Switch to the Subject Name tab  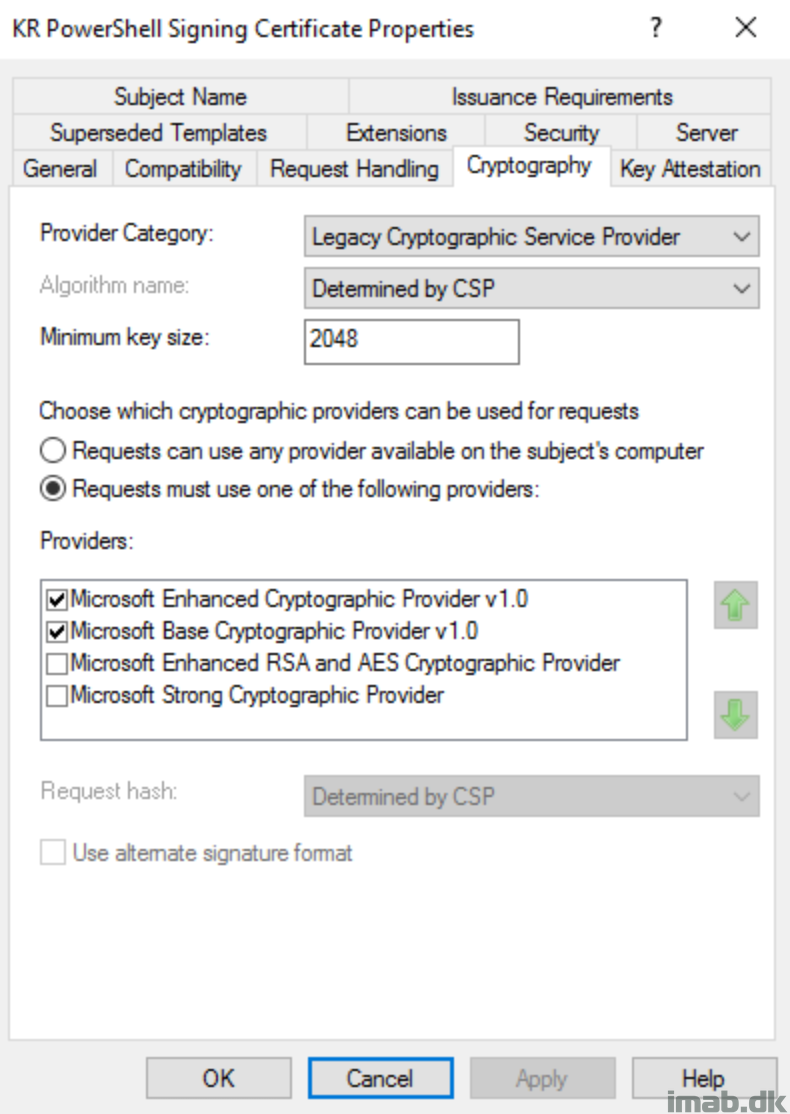180,96
